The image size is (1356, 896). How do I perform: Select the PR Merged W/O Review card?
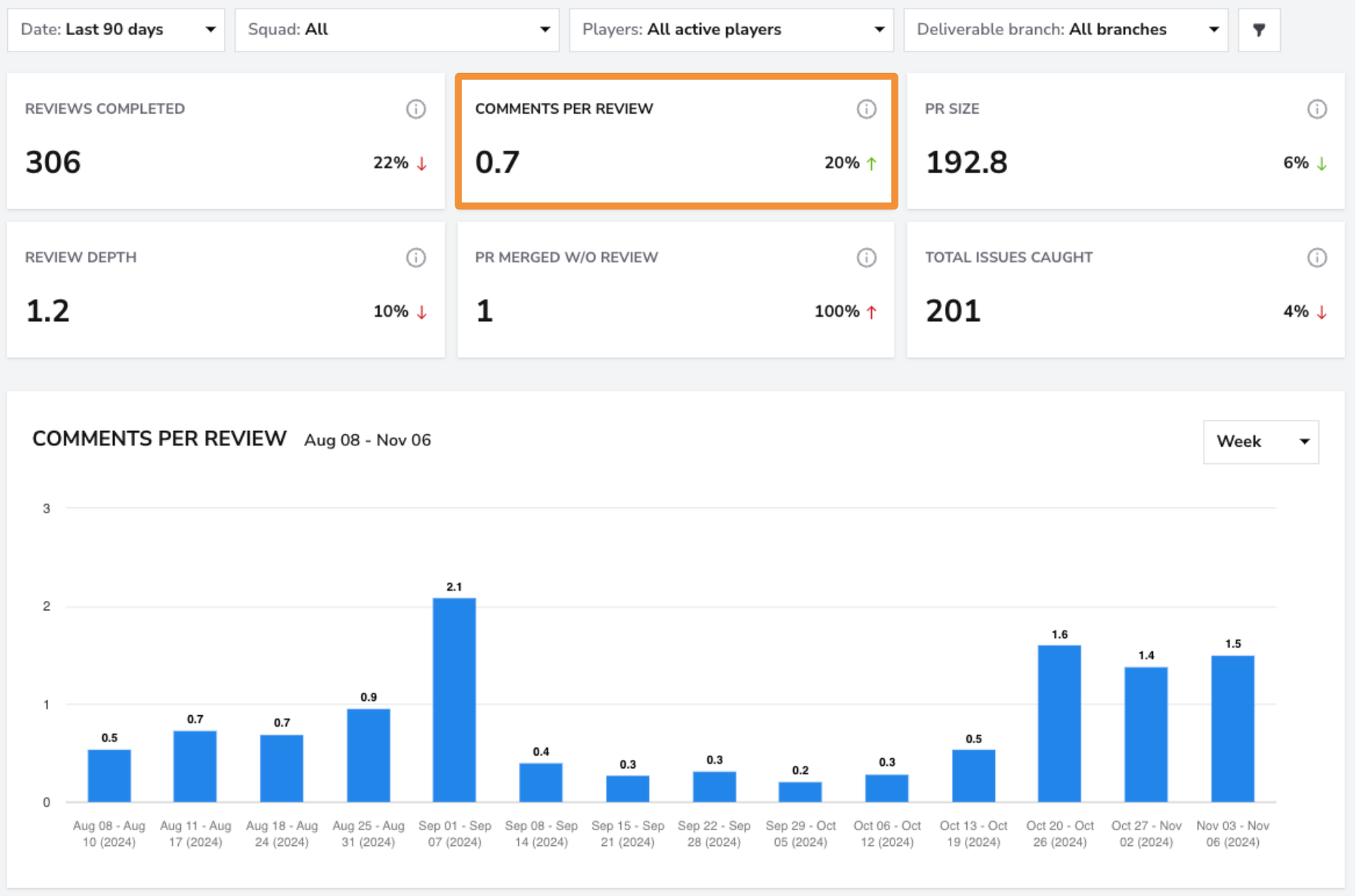[x=676, y=290]
